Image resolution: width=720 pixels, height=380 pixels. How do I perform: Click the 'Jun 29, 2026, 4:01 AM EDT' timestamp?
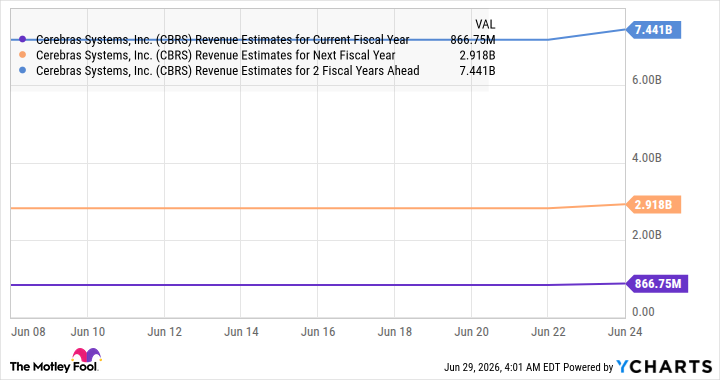[502, 367]
